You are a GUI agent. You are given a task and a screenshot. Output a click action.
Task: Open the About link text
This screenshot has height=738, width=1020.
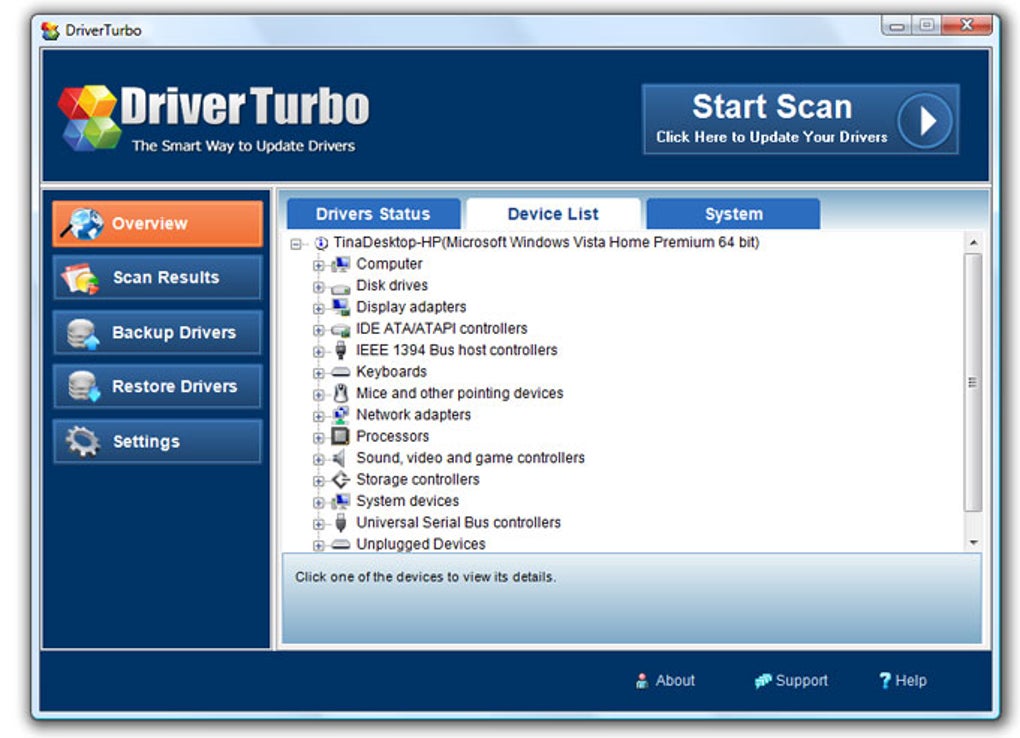coord(675,681)
